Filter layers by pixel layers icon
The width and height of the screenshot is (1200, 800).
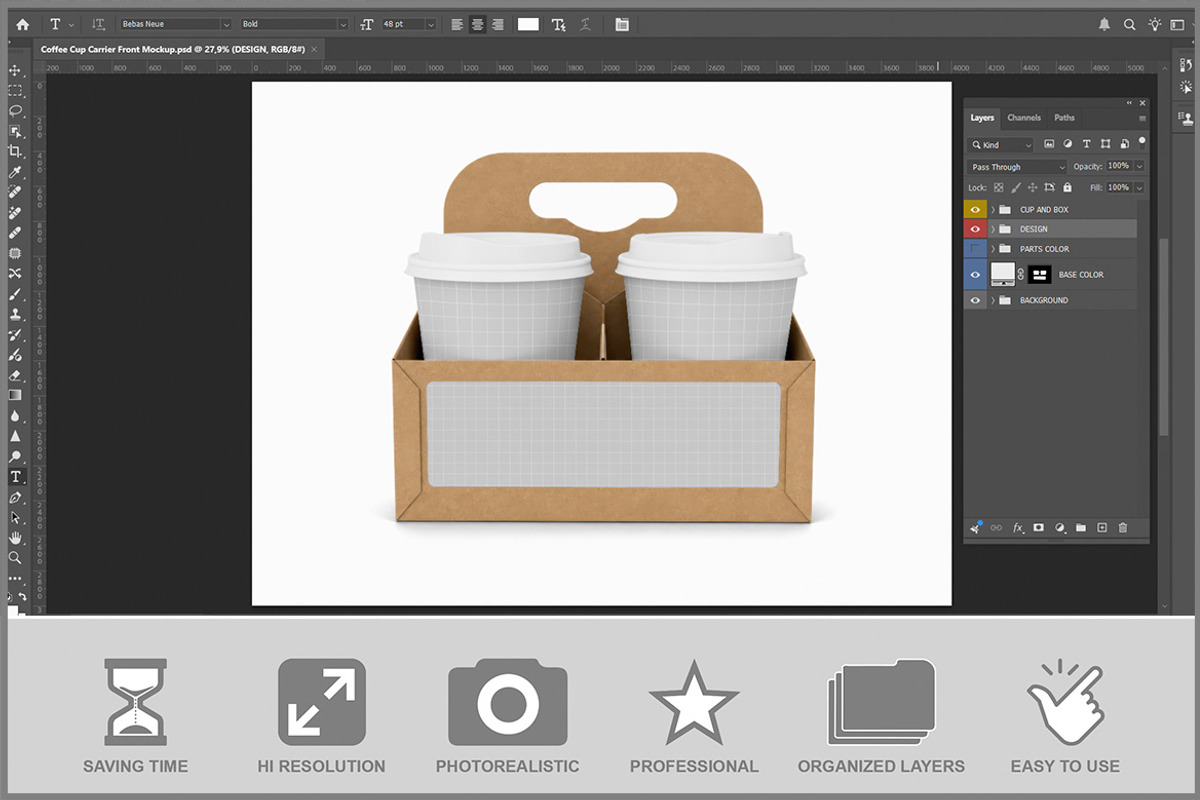(x=1049, y=145)
